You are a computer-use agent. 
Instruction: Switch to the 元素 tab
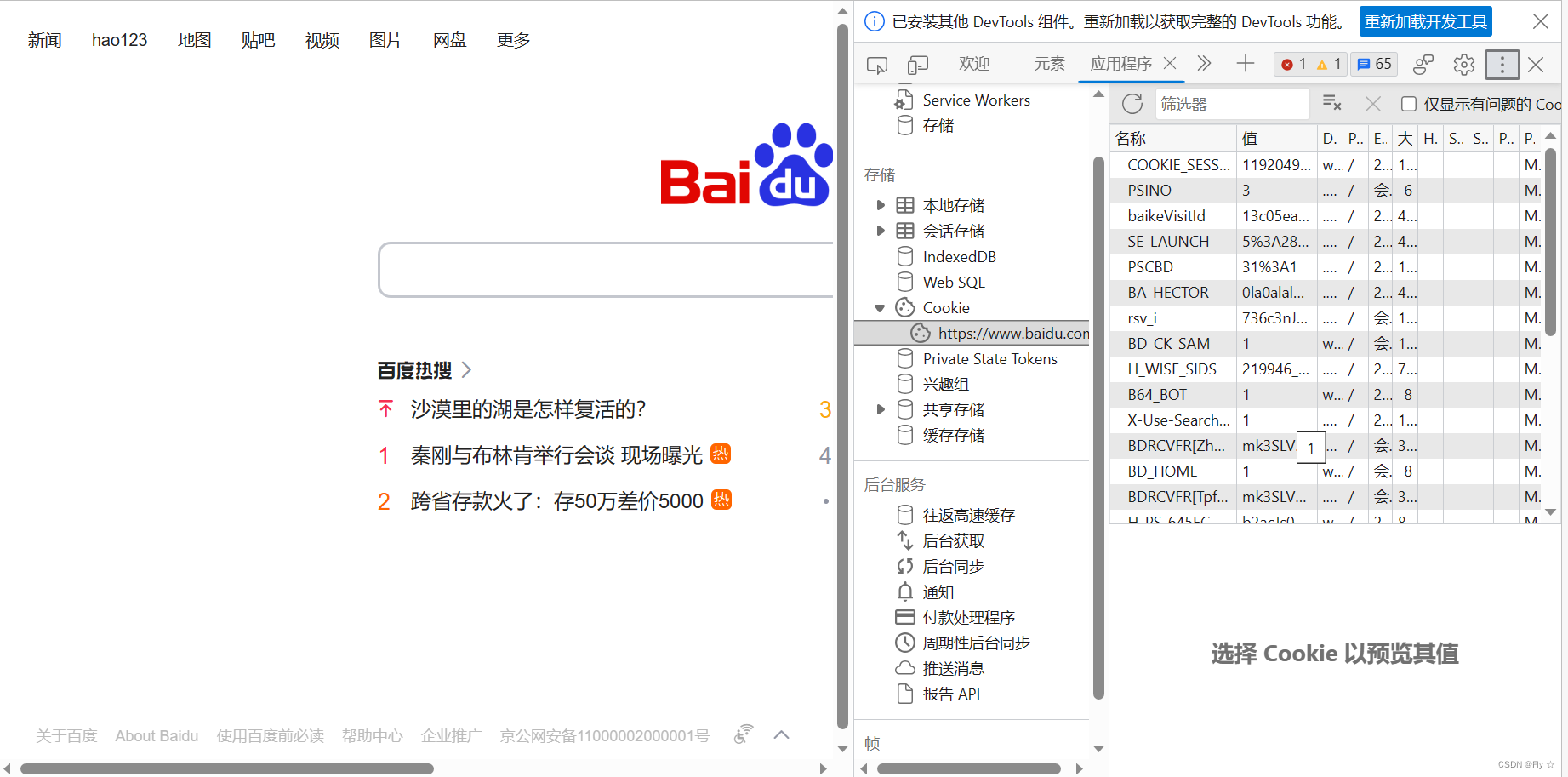click(1049, 64)
